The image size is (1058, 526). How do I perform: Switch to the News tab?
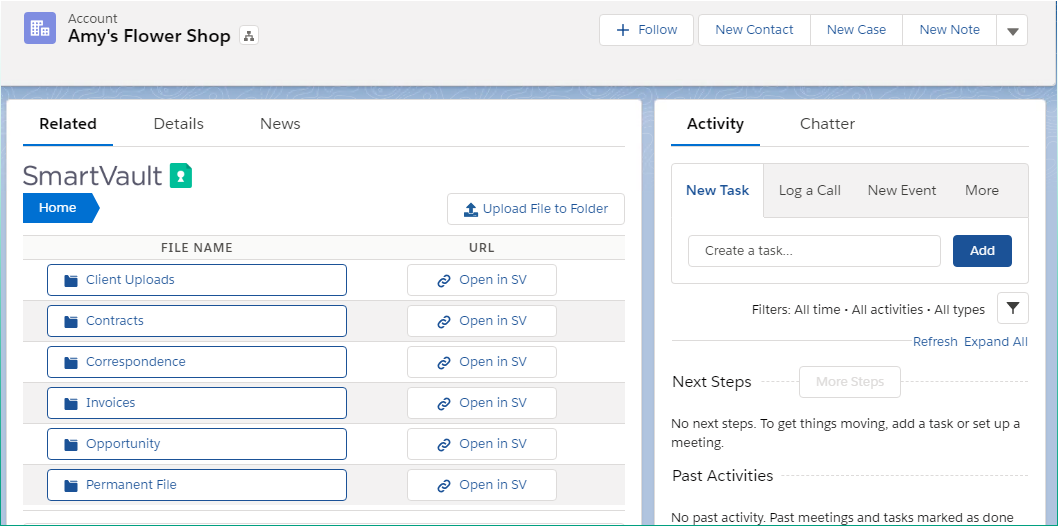[280, 124]
